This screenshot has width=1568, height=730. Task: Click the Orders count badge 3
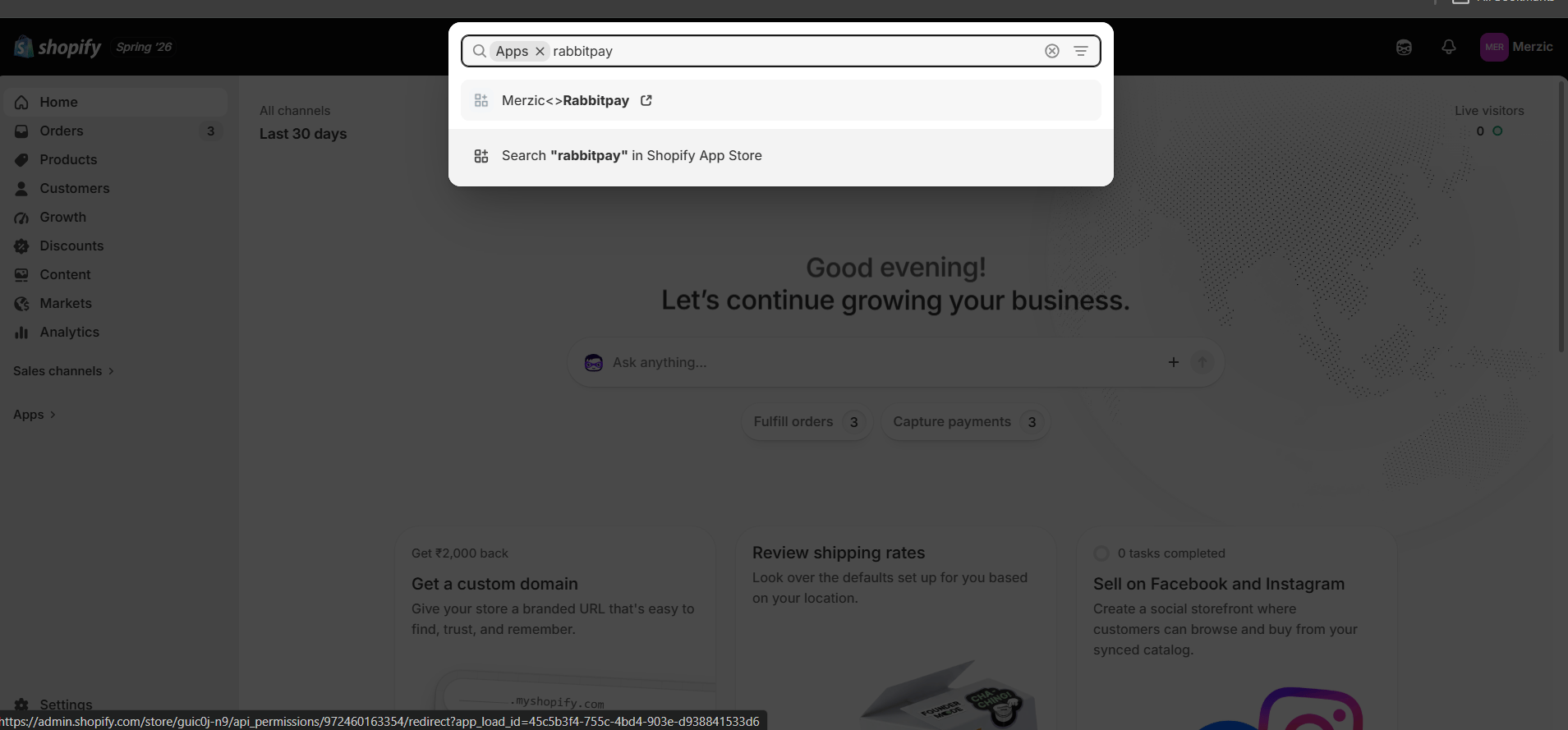point(210,131)
